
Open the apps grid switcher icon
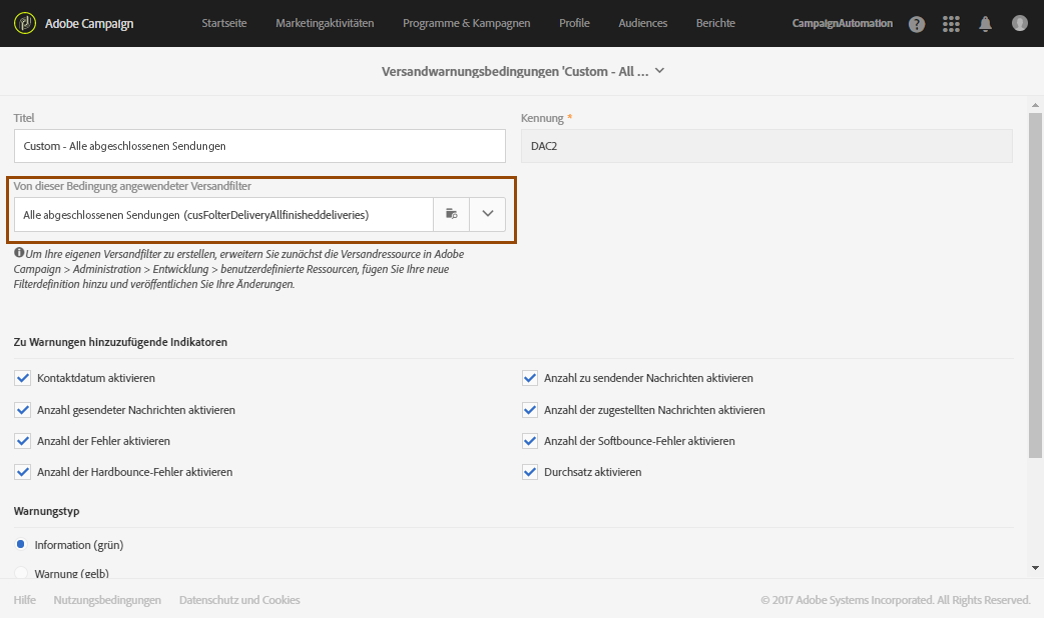click(950, 24)
